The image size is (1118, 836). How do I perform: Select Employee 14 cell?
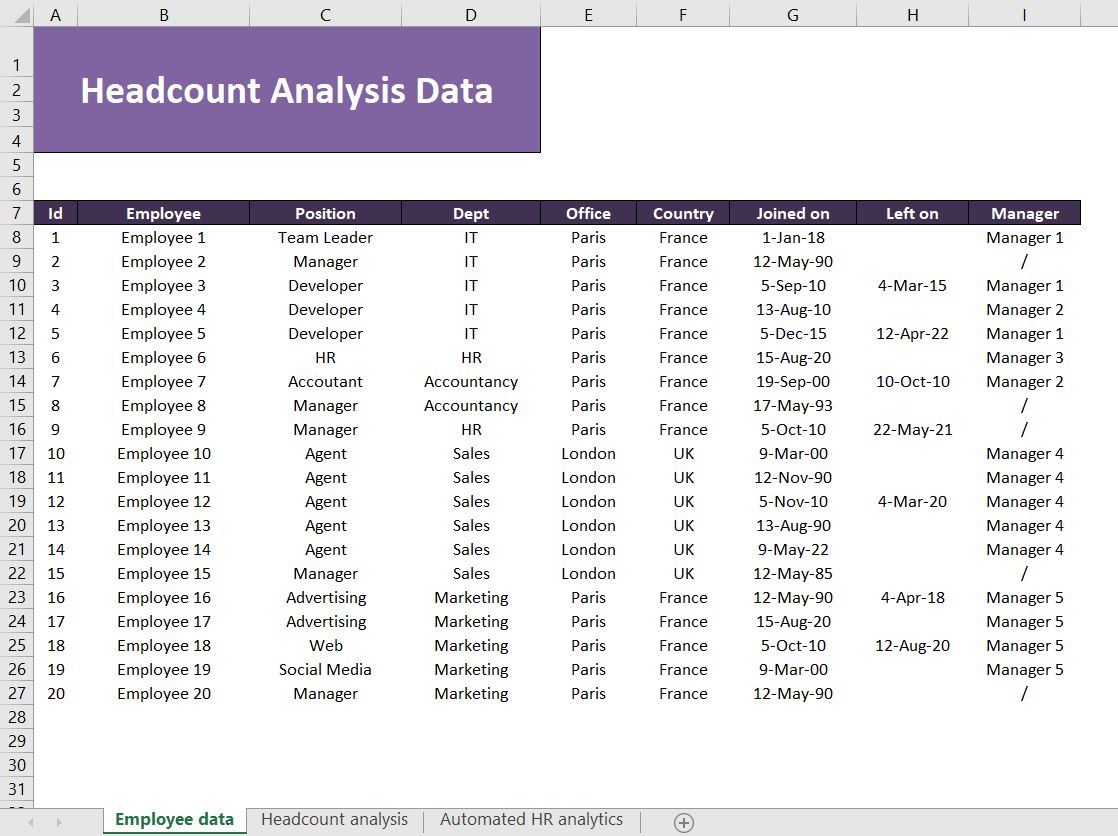tap(163, 549)
